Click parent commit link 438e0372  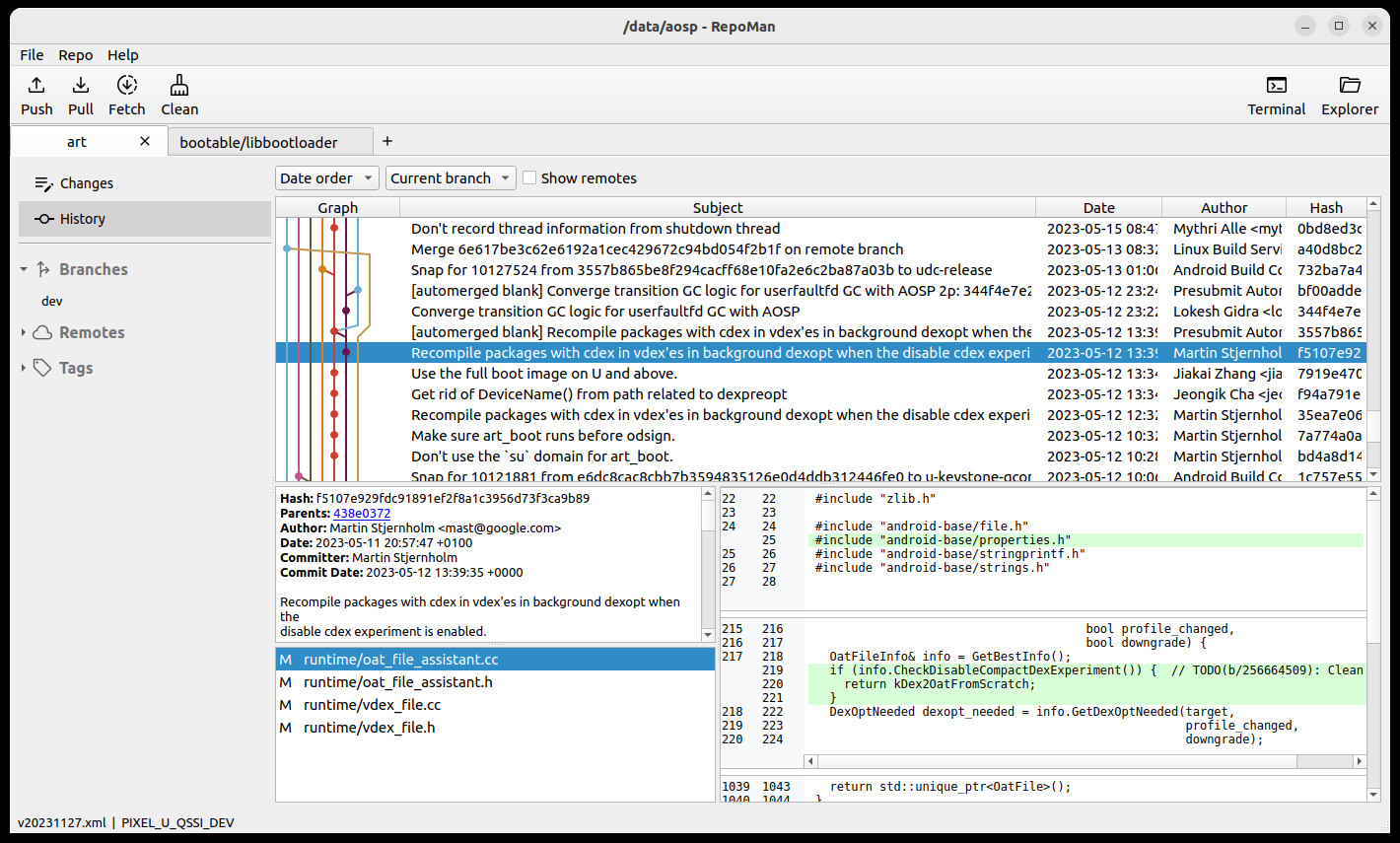pyautogui.click(x=362, y=514)
